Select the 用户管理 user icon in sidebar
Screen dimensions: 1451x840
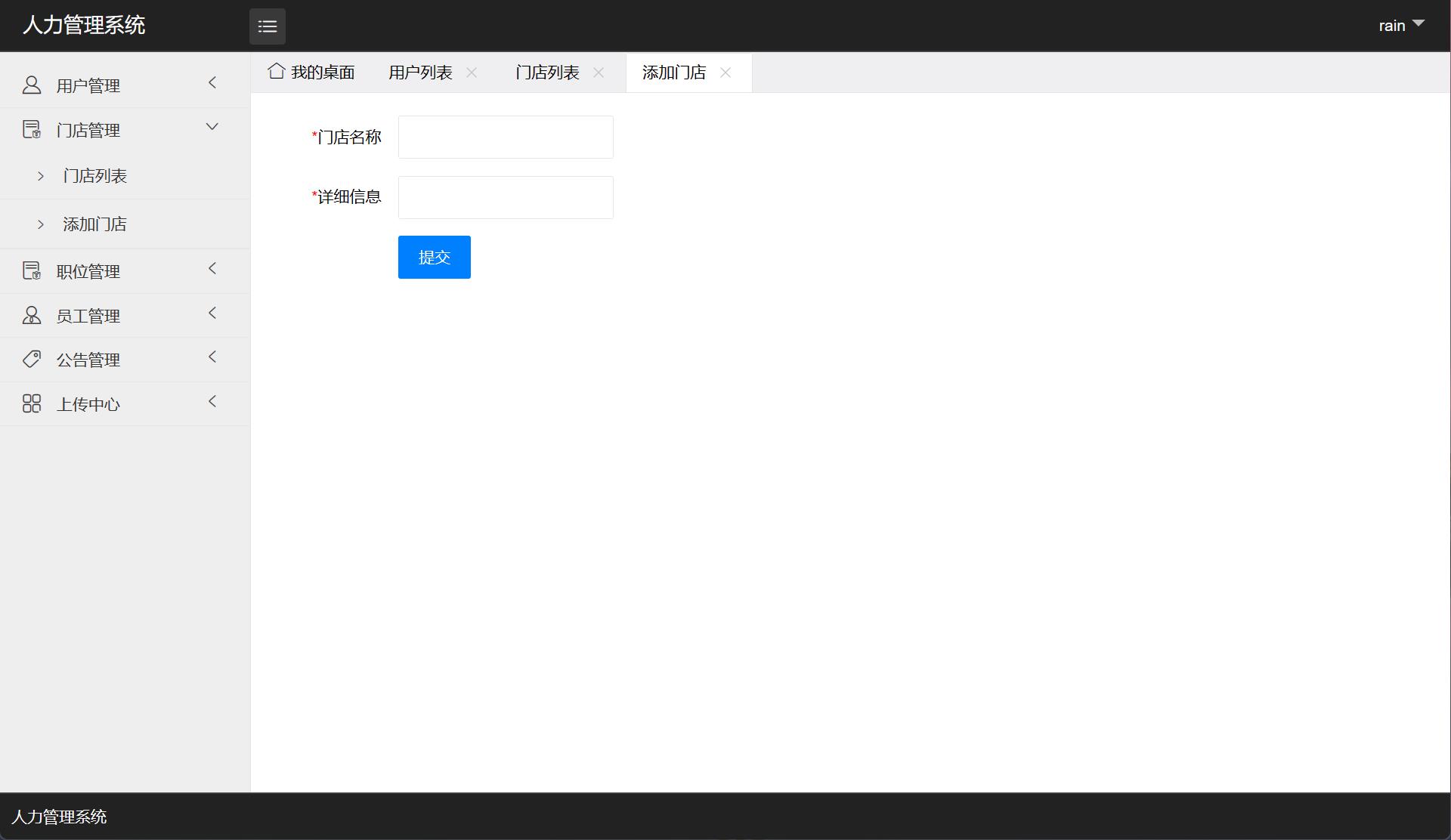[31, 85]
